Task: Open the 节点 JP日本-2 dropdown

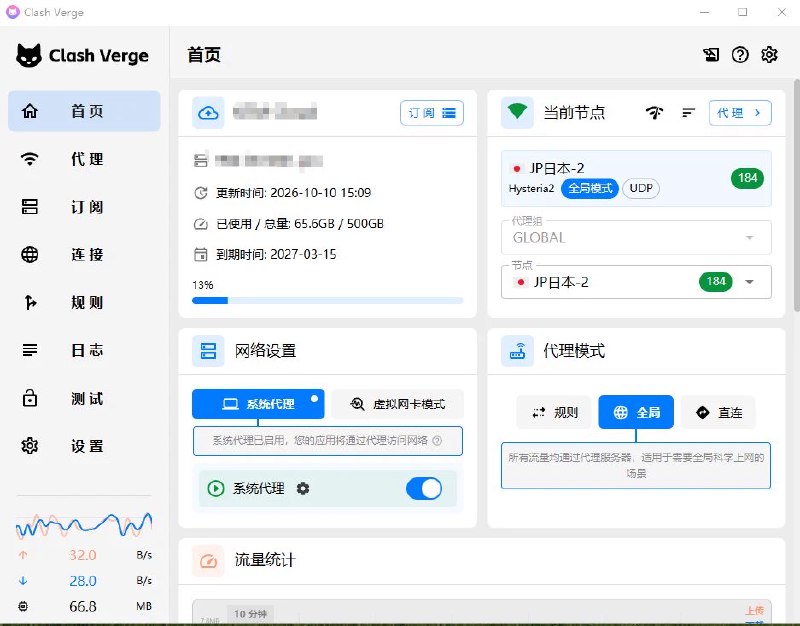Action: click(636, 282)
